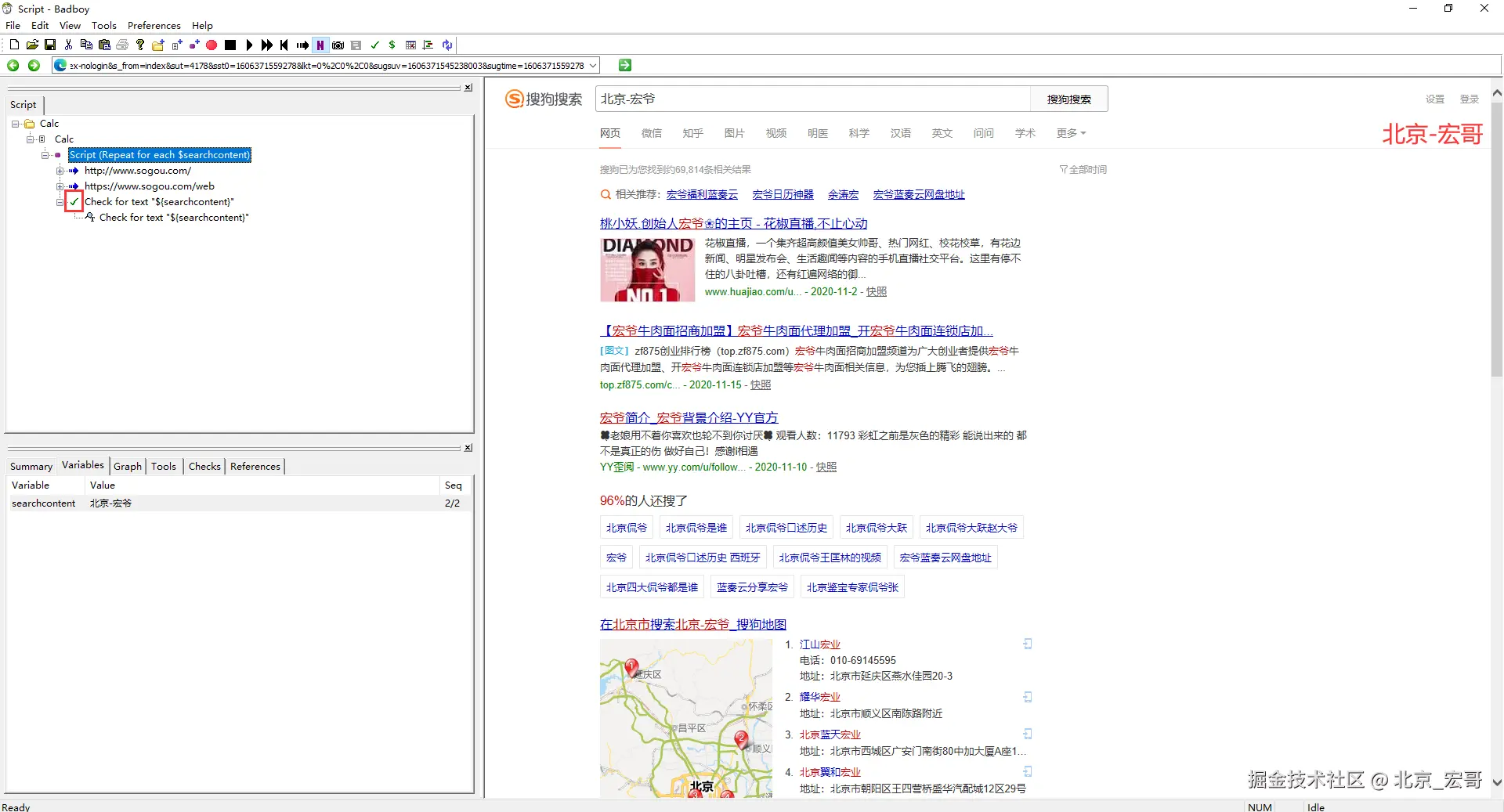
Task: Collapse the parent Check for text assertion node
Action: point(60,202)
